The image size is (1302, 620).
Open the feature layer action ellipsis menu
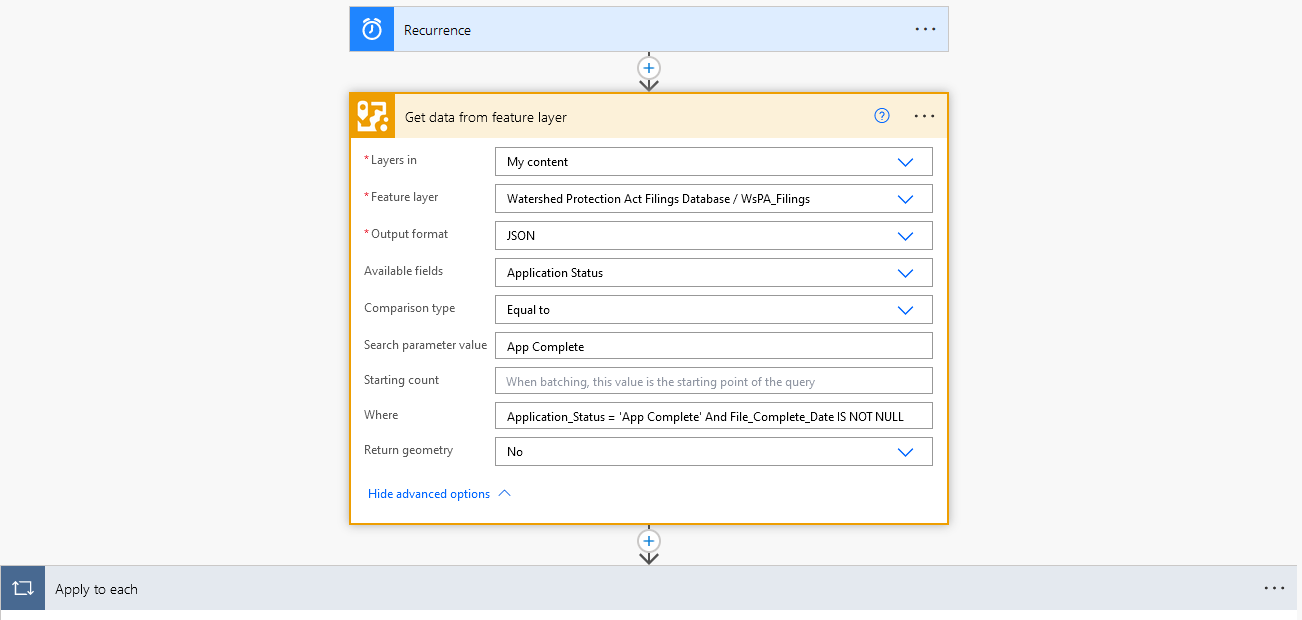point(925,116)
